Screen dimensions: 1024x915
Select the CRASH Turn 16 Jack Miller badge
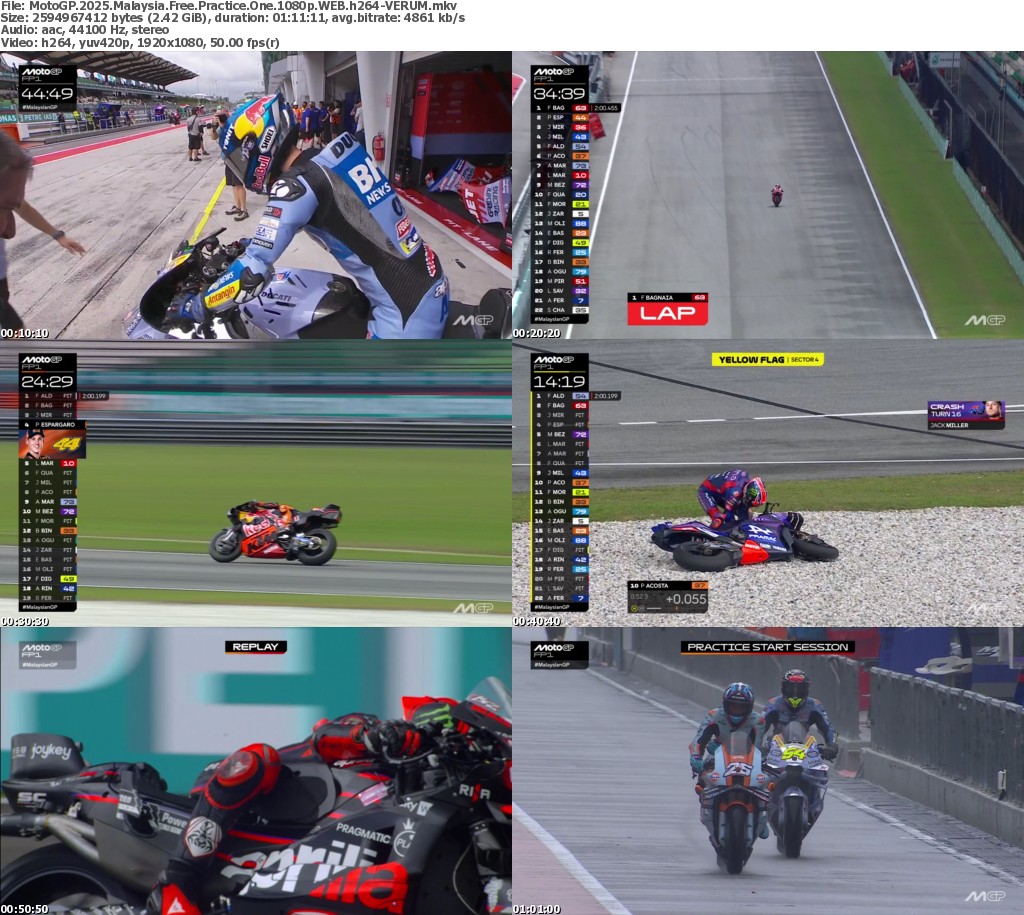click(965, 414)
